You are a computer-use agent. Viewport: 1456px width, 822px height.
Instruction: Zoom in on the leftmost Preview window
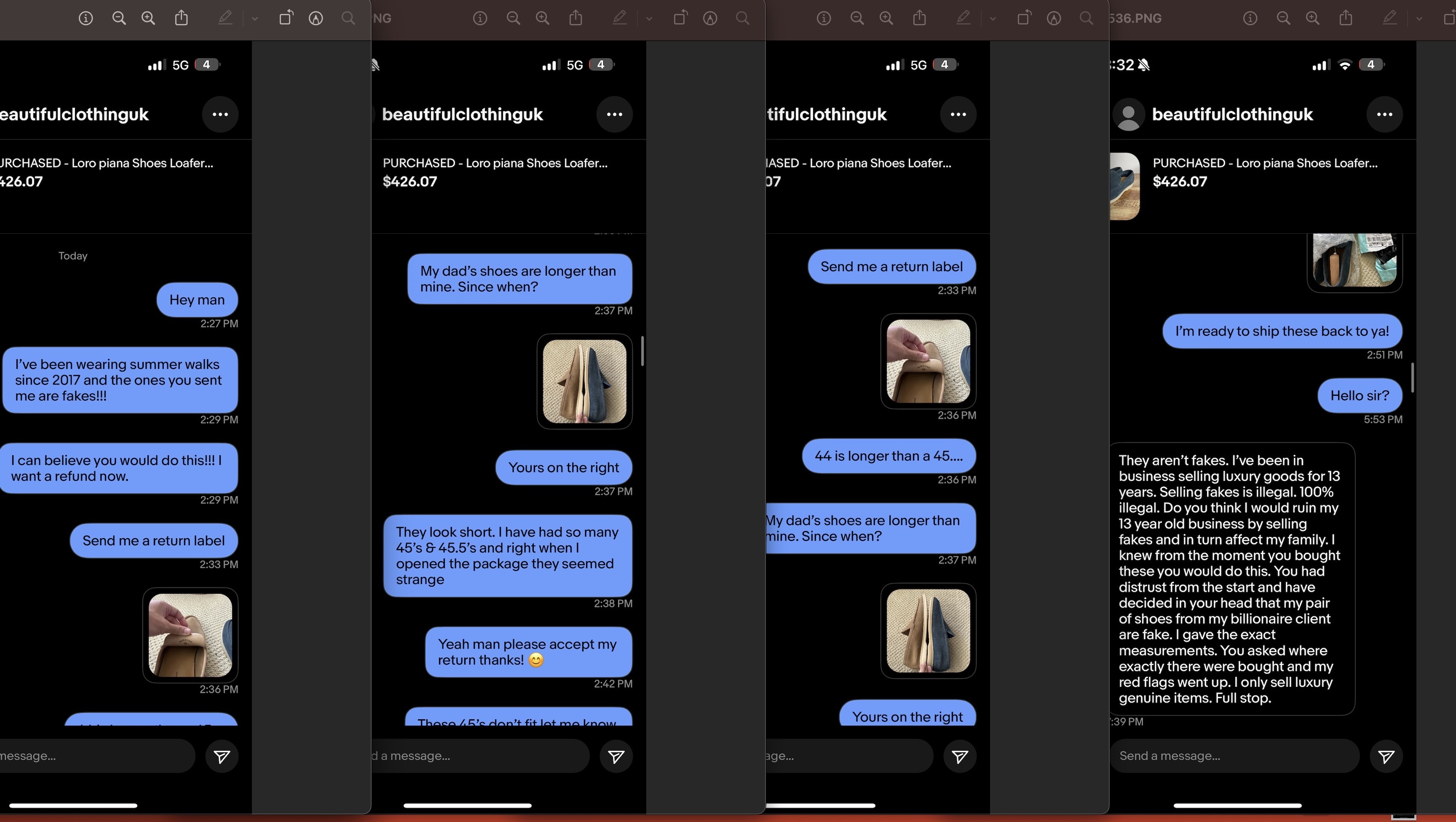click(148, 19)
